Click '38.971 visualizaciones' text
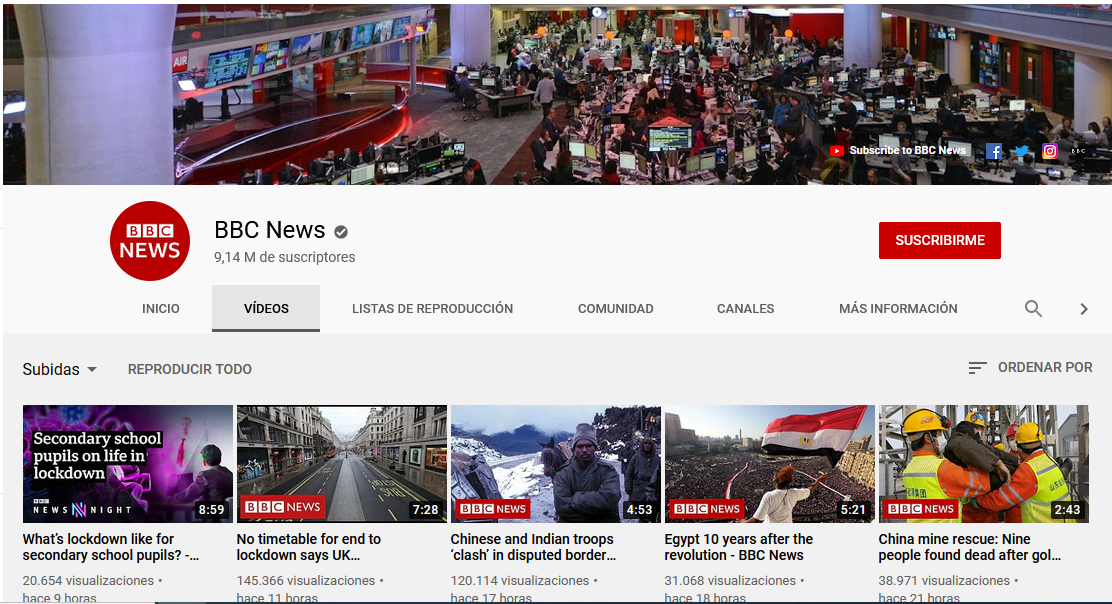The image size is (1112, 604). 944,581
